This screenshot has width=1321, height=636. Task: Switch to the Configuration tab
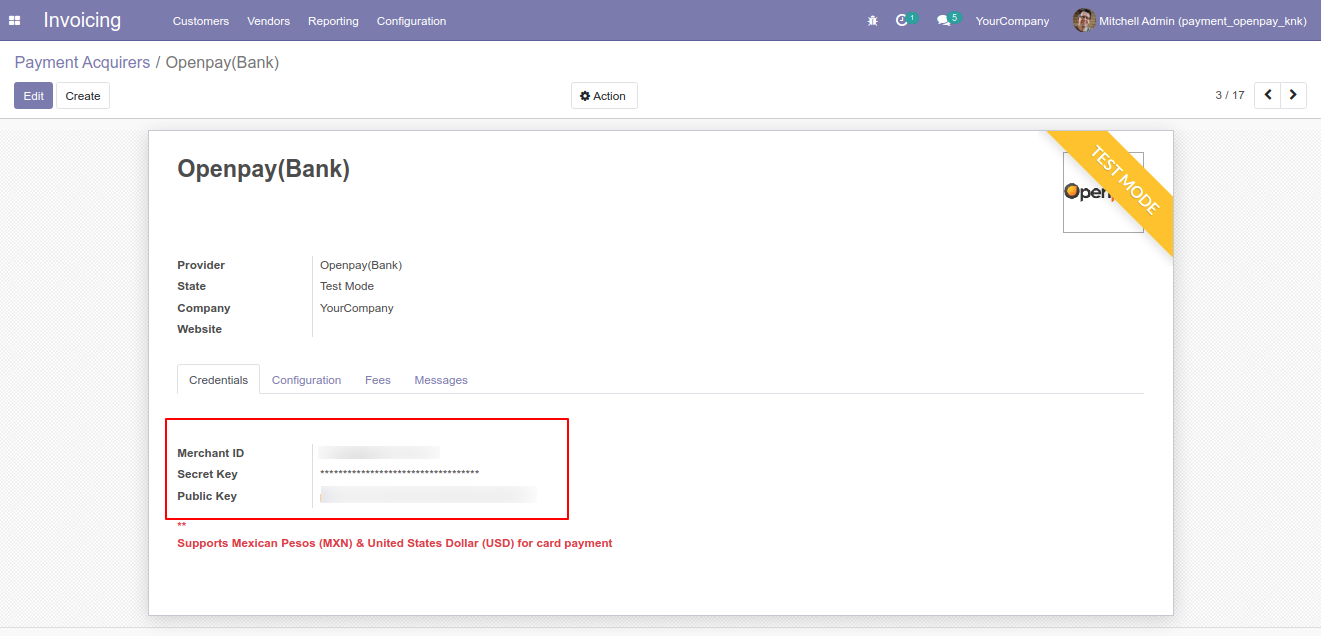[306, 380]
